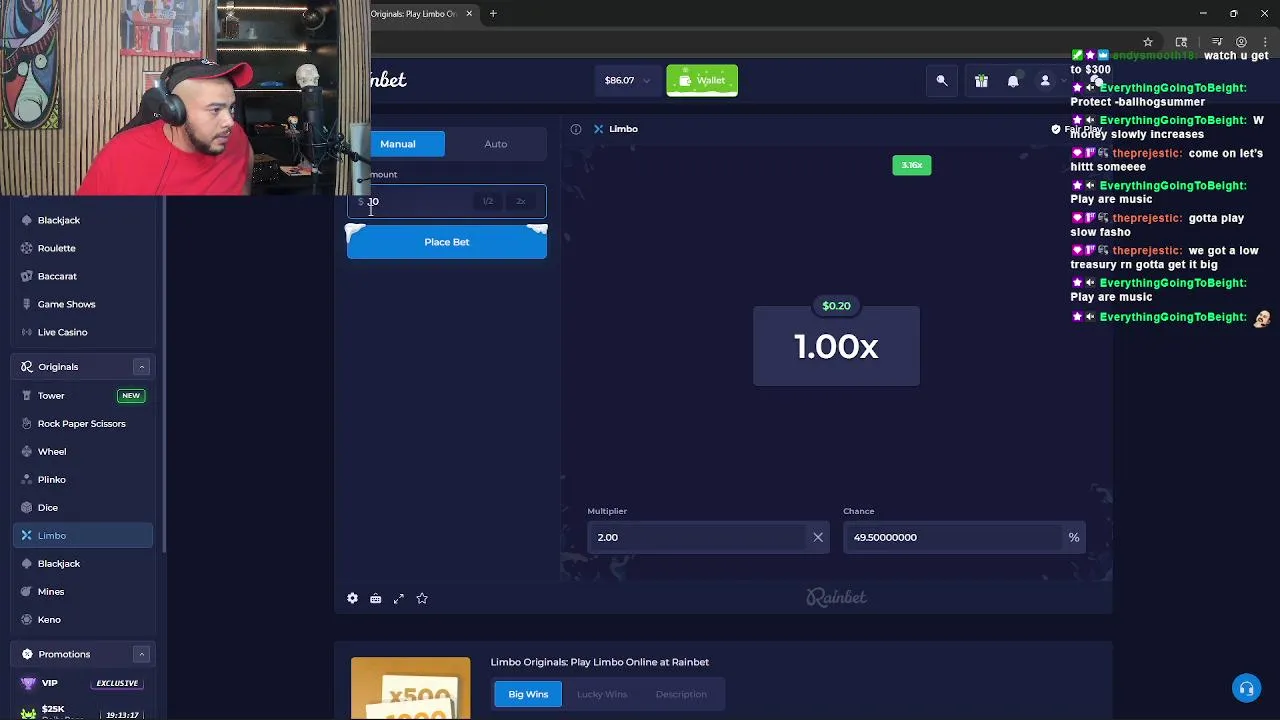Image resolution: width=1280 pixels, height=720 pixels.
Task: Switch to Manual betting tab
Action: 398,144
